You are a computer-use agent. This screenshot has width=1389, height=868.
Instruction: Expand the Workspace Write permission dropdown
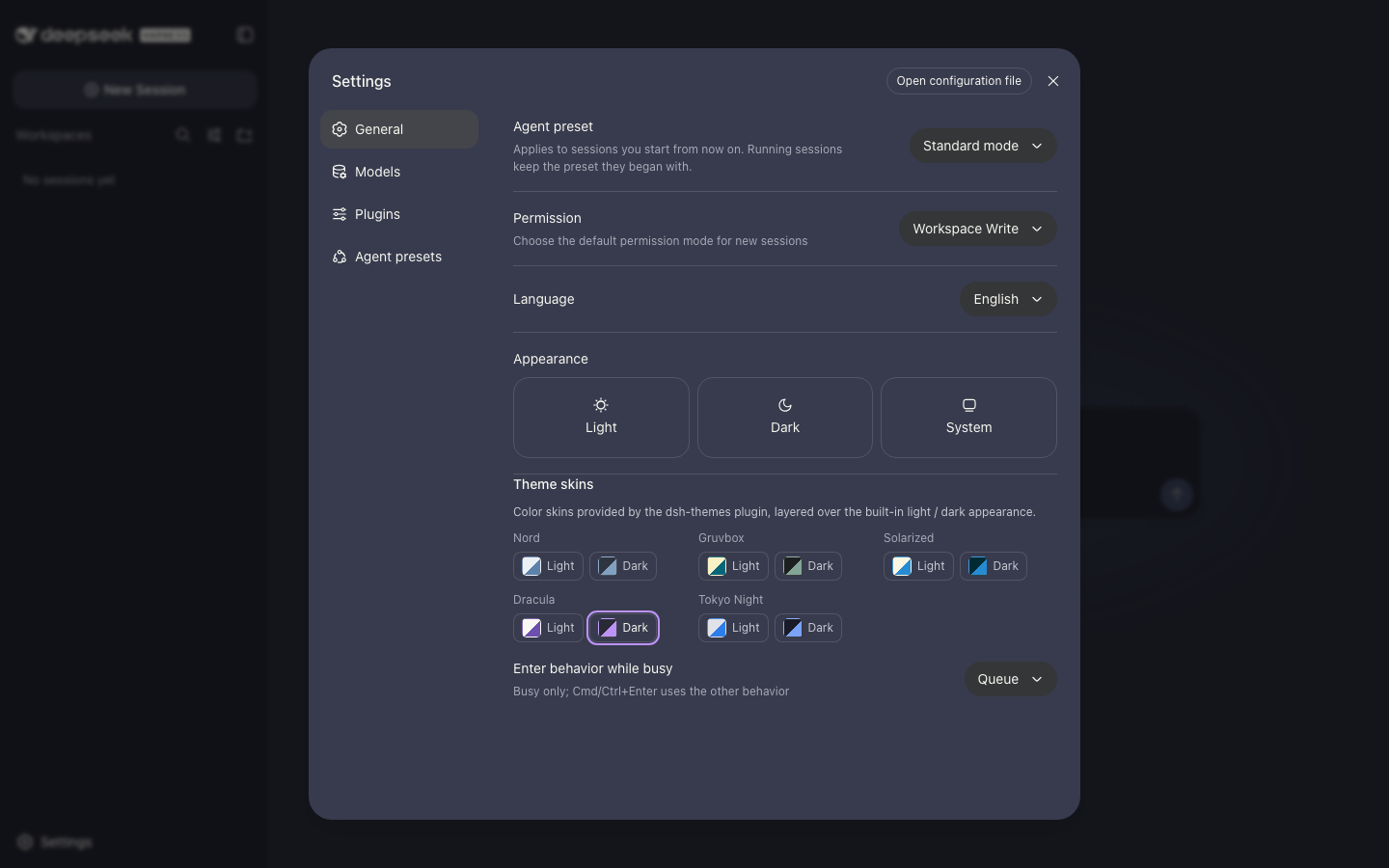pyautogui.click(x=978, y=229)
